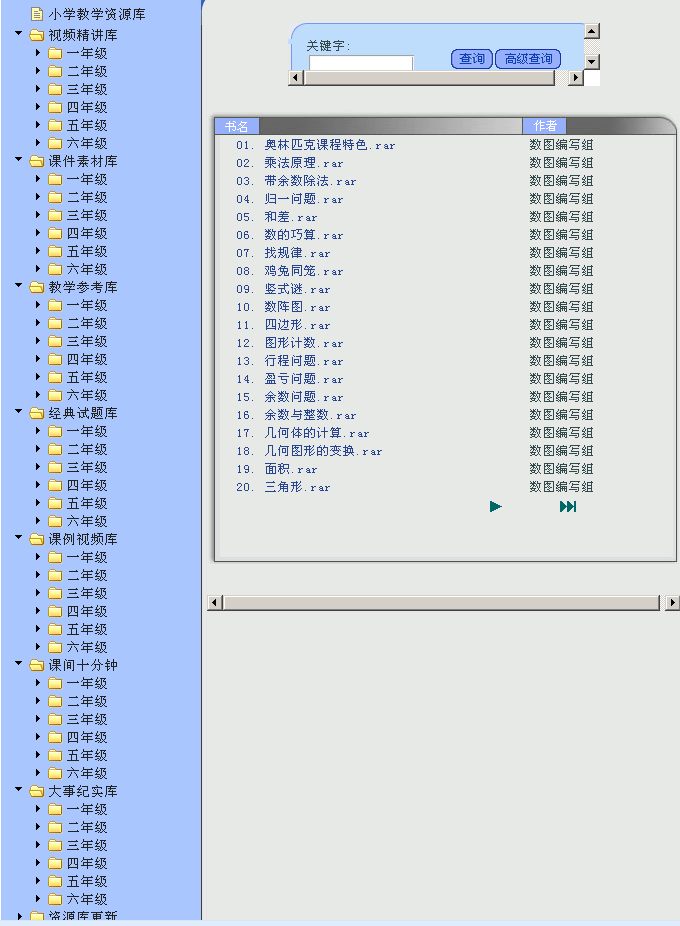This screenshot has height=926, width=680.
Task: Click the 经典试题库 folder icon
Action: pos(37,413)
